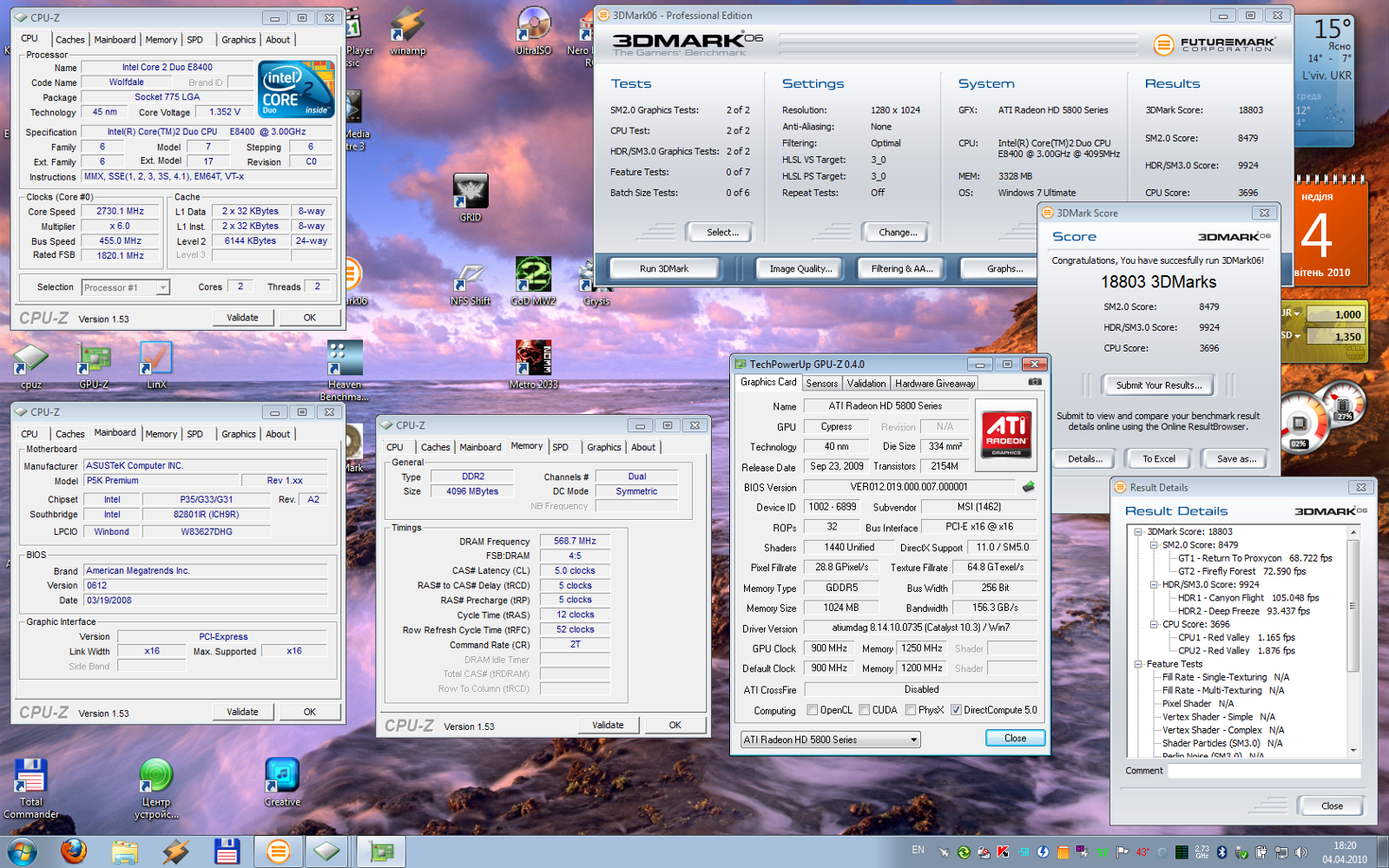Click the Filtering & AA... button
This screenshot has height=868, width=1389.
pos(902,269)
